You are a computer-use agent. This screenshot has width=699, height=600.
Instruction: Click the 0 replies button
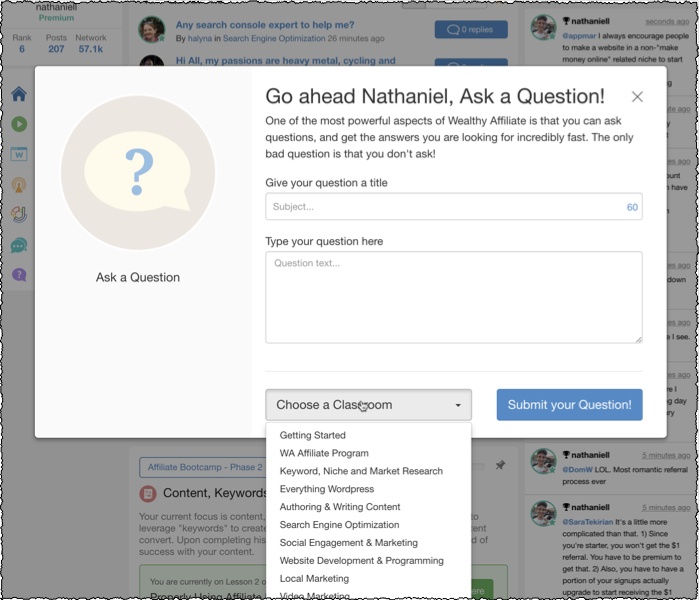[471, 29]
